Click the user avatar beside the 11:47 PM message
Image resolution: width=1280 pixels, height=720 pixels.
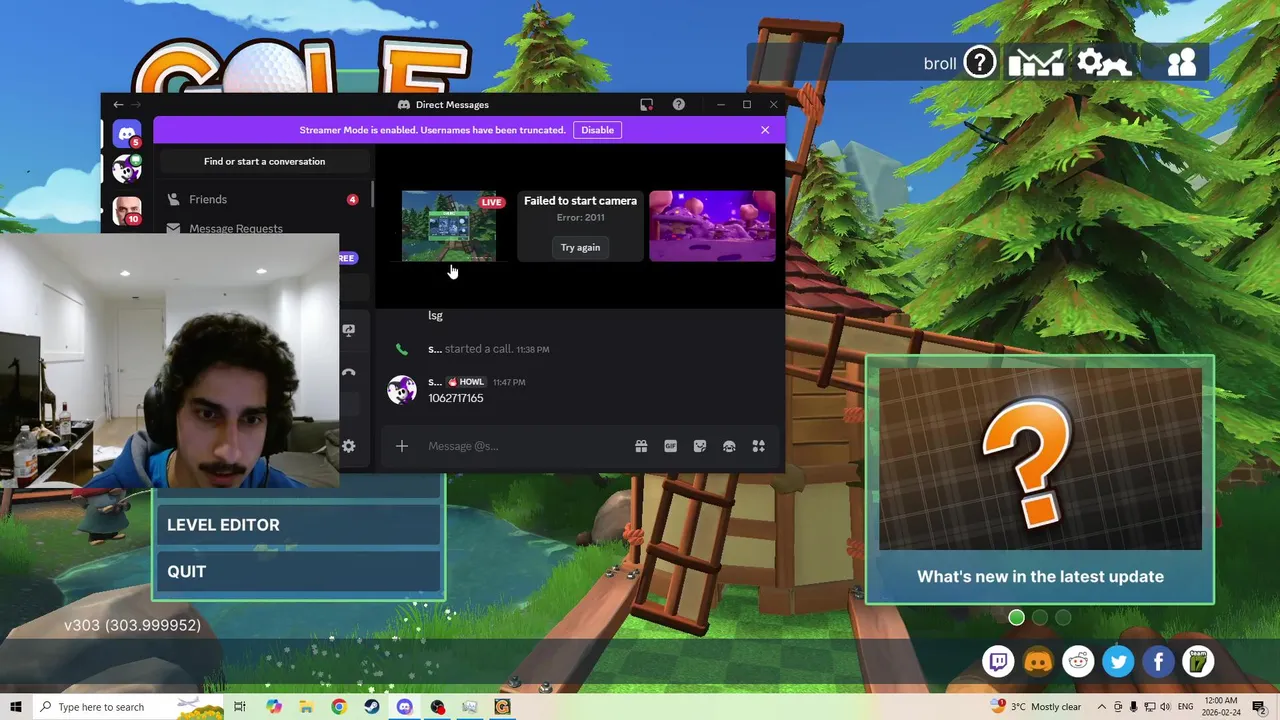pyautogui.click(x=402, y=390)
